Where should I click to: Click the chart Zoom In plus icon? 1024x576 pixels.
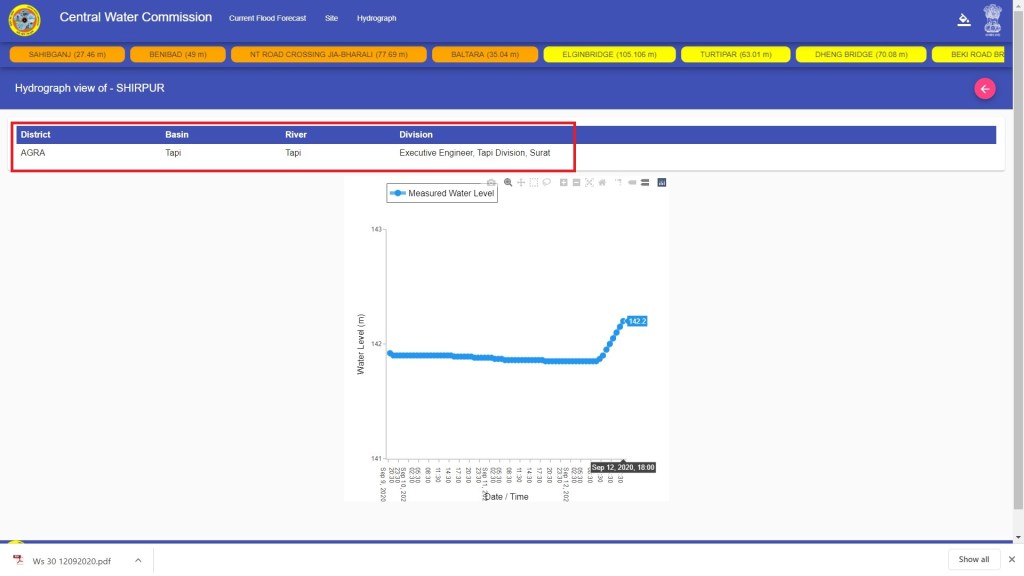[x=564, y=182]
